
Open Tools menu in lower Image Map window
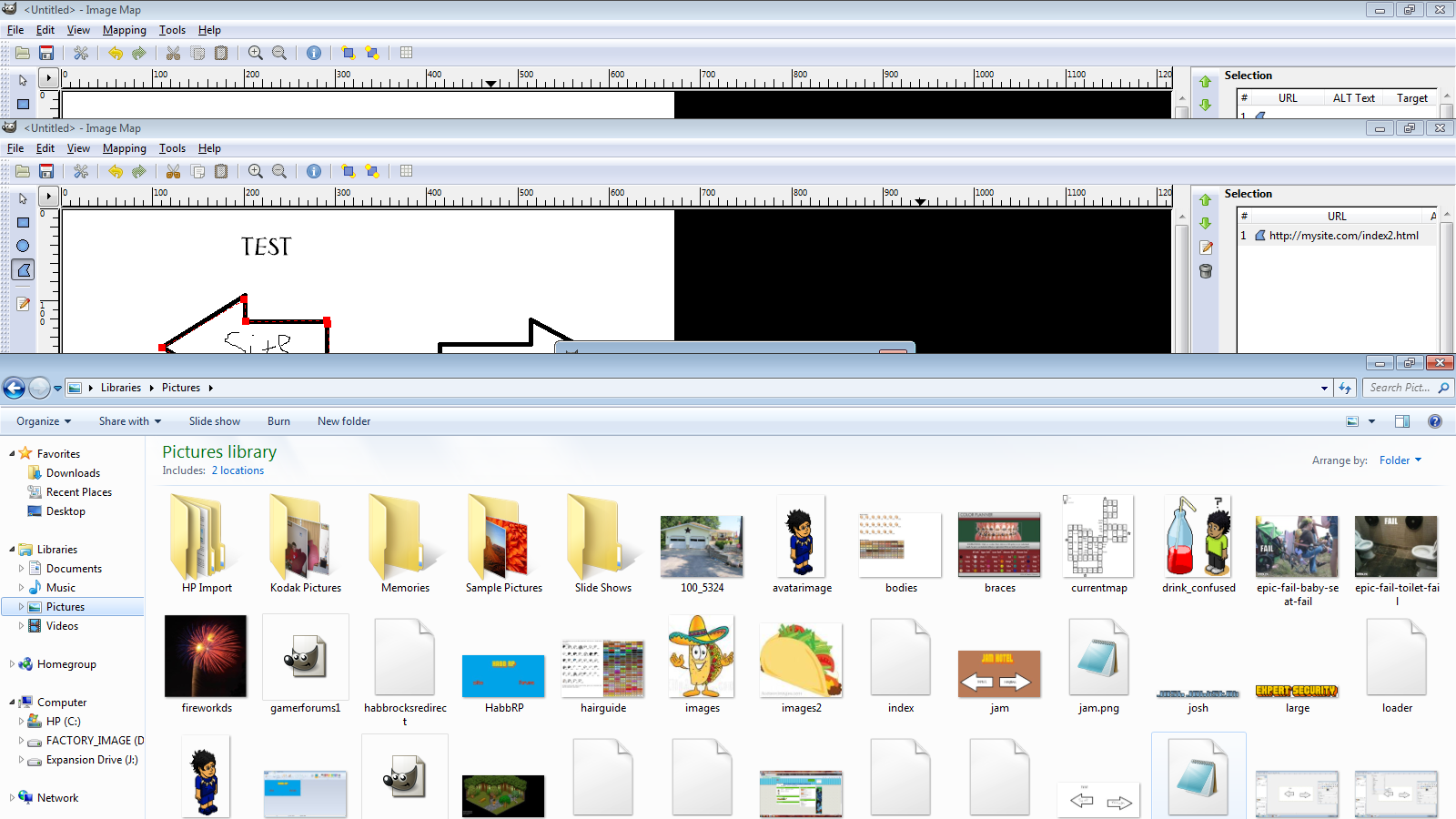pyautogui.click(x=172, y=148)
